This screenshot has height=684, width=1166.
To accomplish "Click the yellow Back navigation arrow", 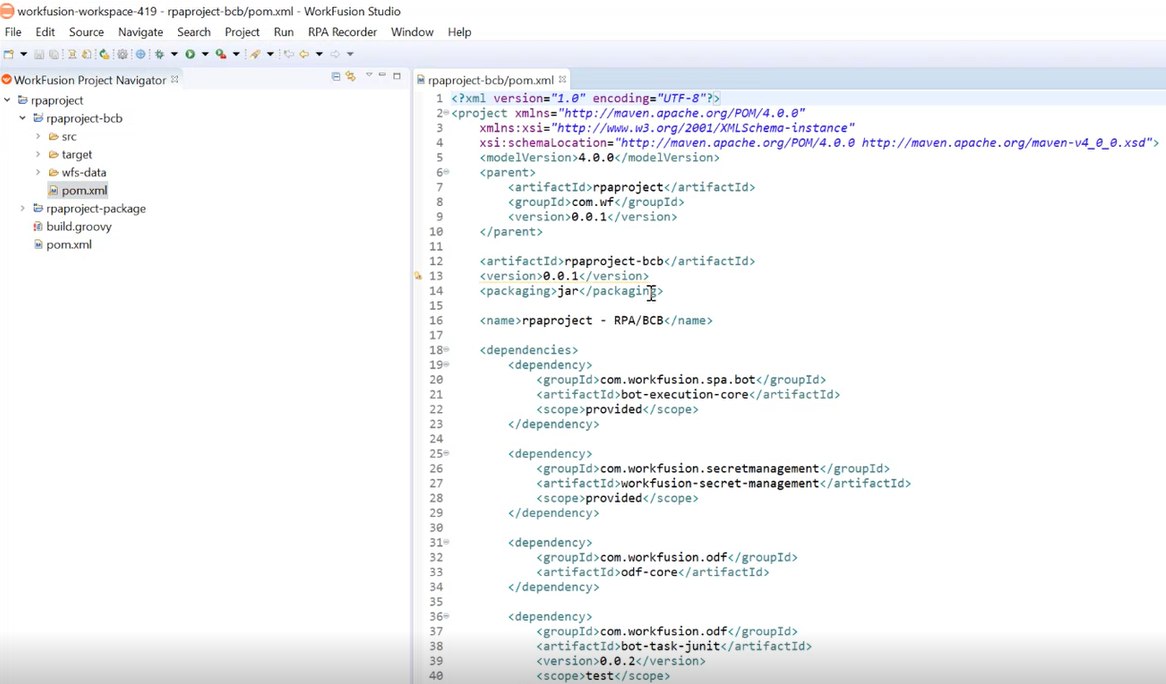I will 304,54.
